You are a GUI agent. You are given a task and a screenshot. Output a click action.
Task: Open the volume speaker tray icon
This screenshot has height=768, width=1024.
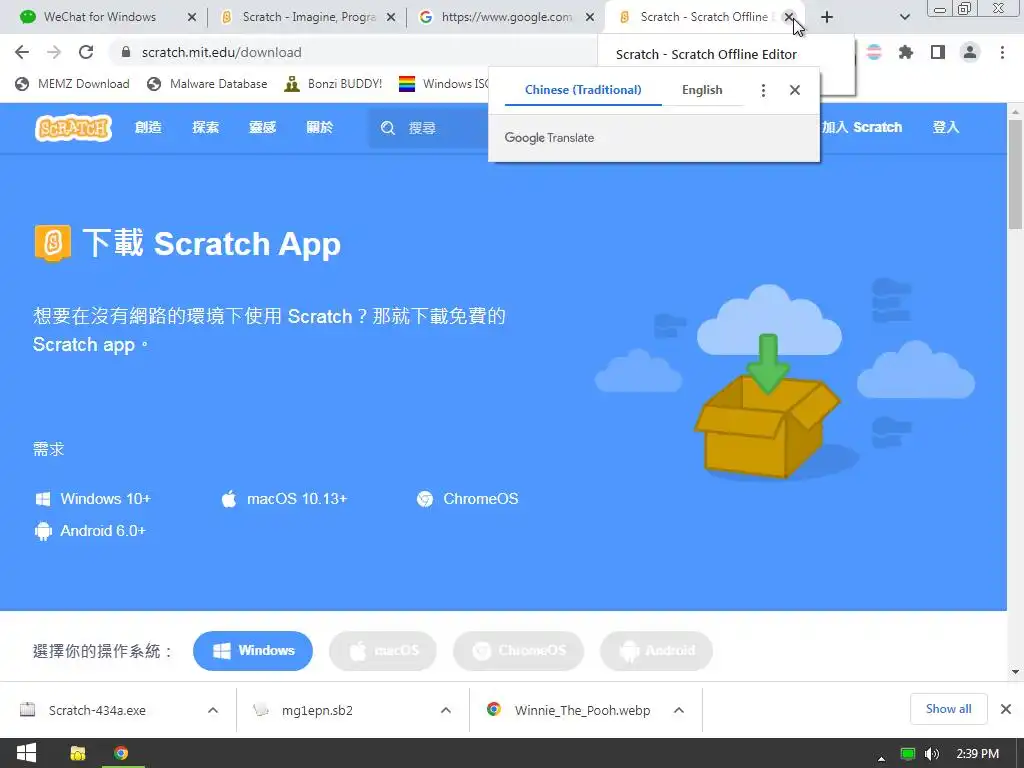(x=931, y=754)
